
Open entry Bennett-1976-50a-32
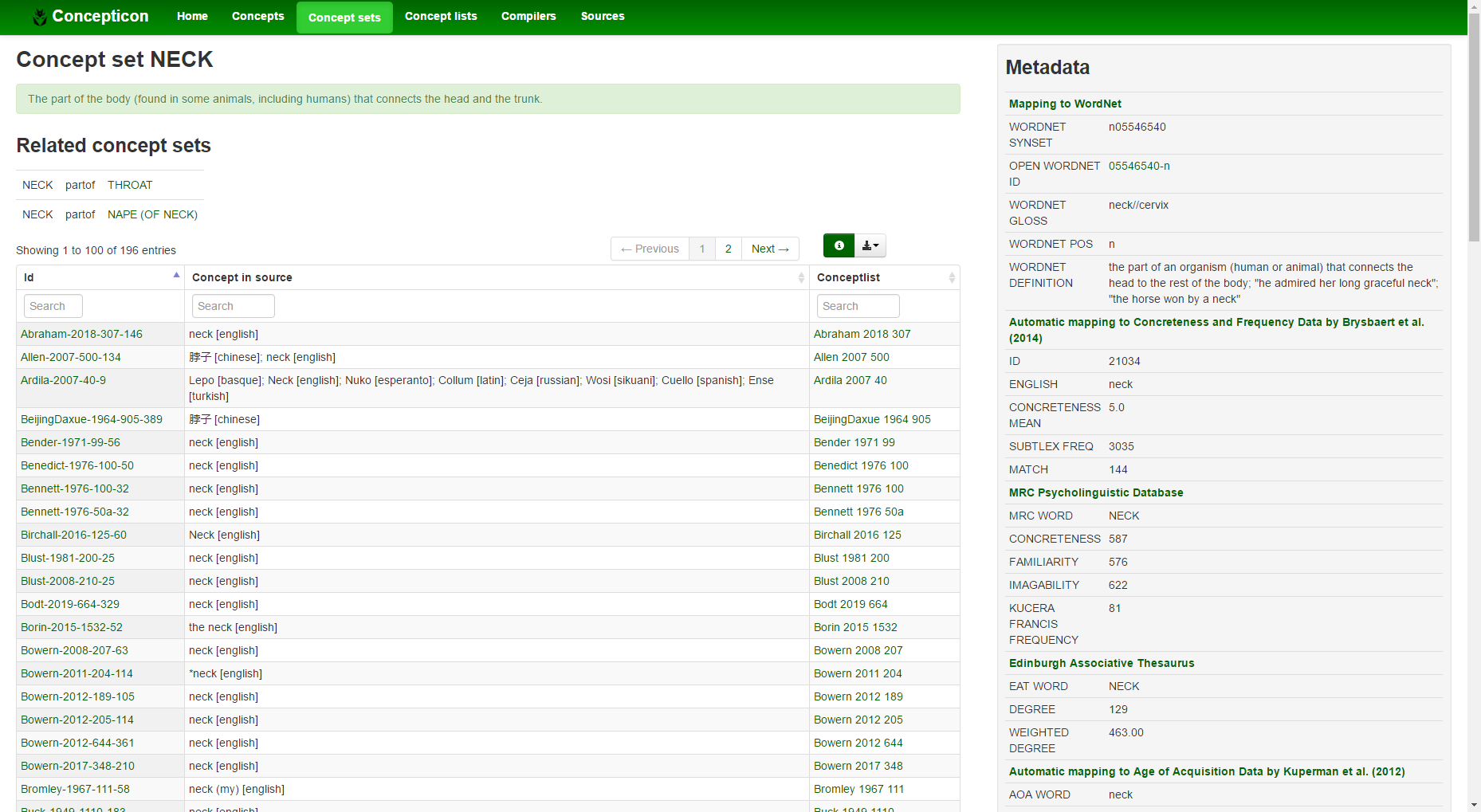click(75, 512)
